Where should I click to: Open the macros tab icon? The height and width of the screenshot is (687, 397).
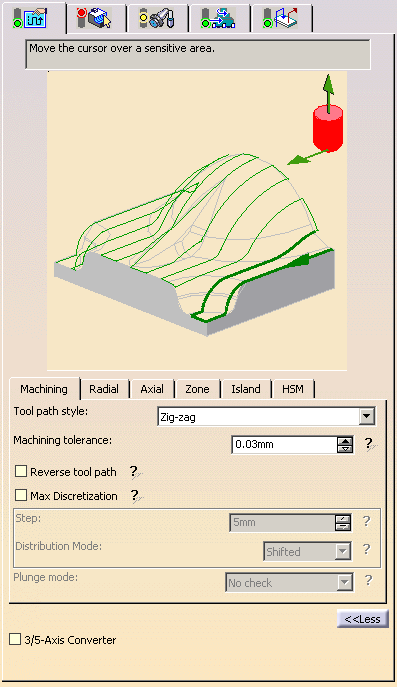pyautogui.click(x=280, y=19)
